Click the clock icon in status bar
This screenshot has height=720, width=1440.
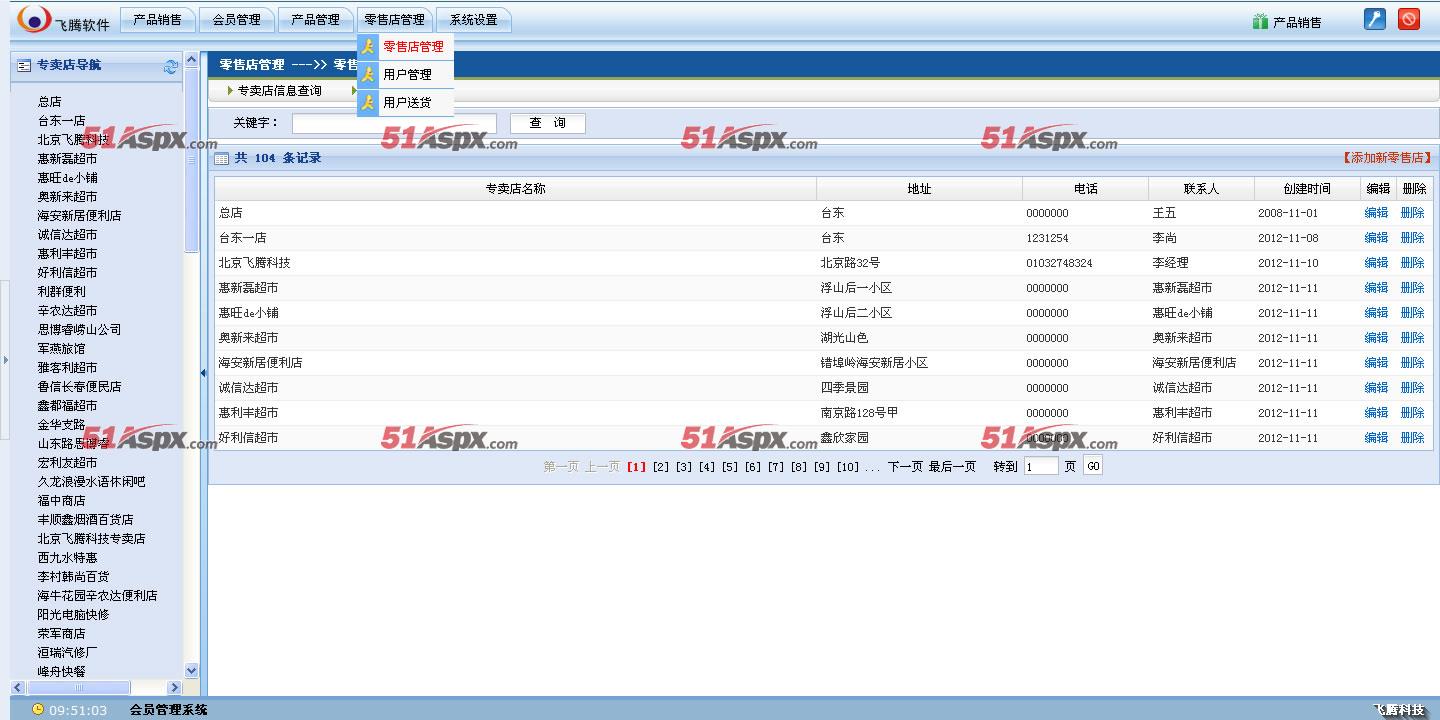click(x=38, y=710)
